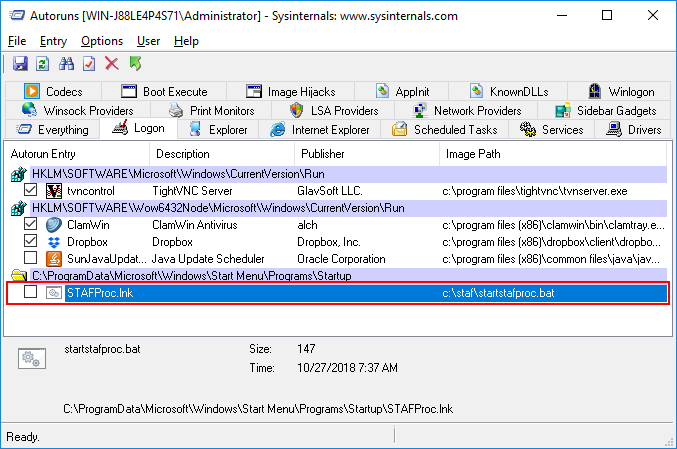Switch to the Boot Execute tab
The height and width of the screenshot is (449, 677).
(164, 92)
